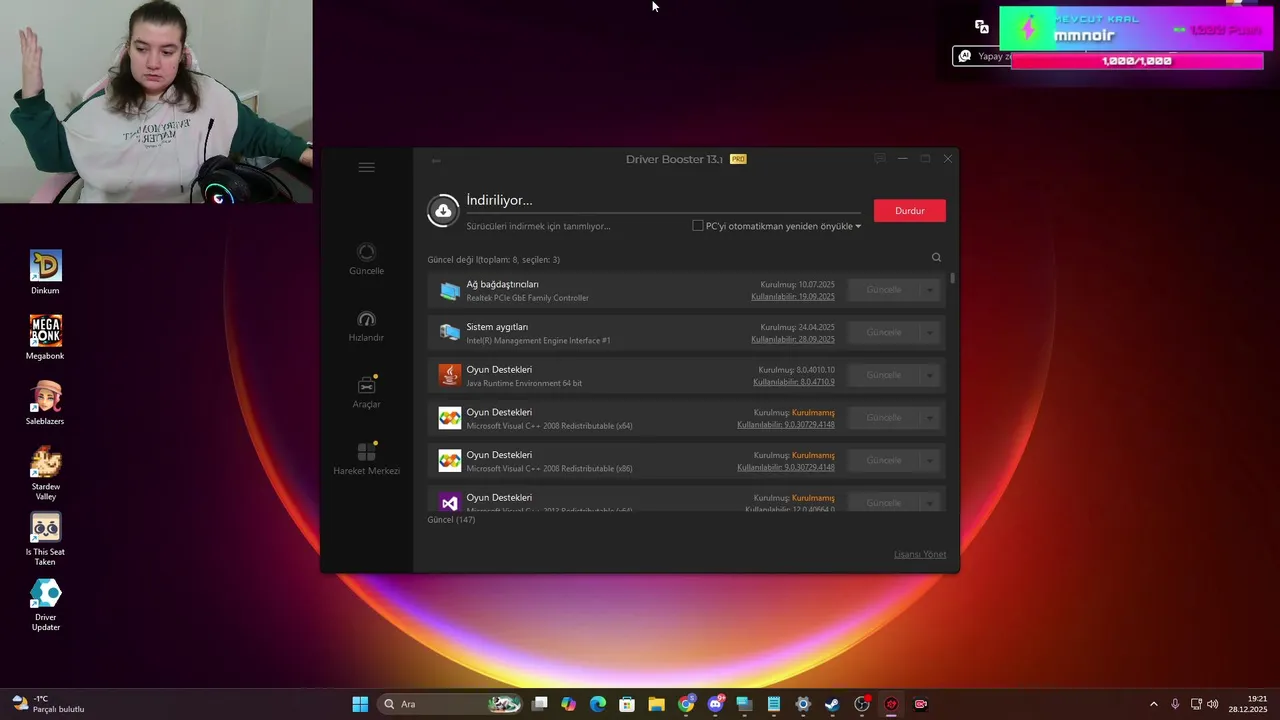1280x720 pixels.
Task: Click the Lisansı Yönet link
Action: coord(920,554)
